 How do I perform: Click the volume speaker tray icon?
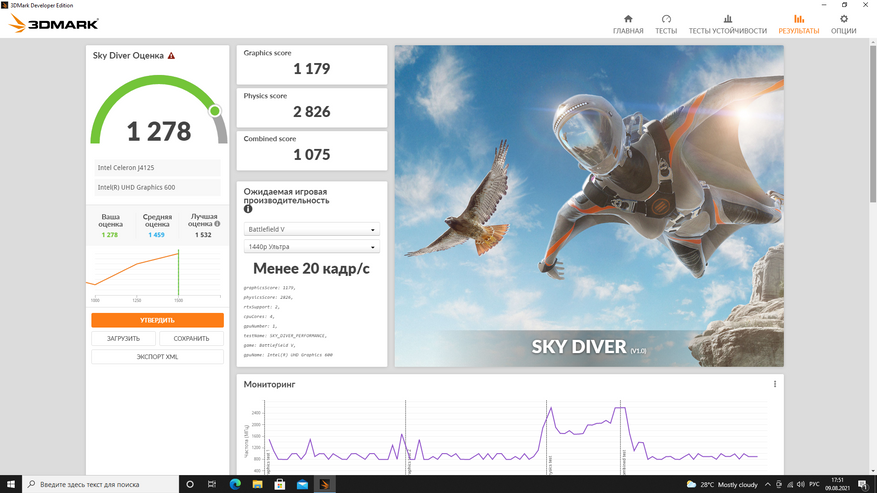800,485
